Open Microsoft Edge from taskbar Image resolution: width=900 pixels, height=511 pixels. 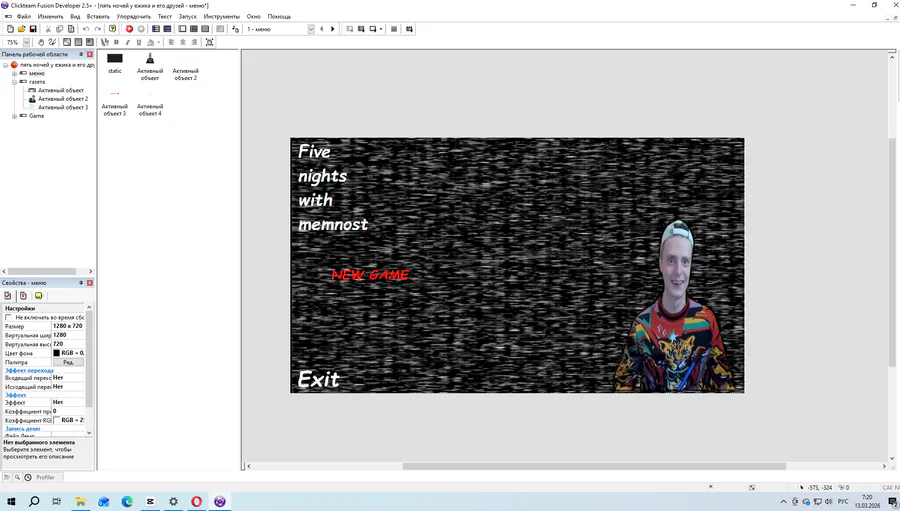click(x=127, y=501)
